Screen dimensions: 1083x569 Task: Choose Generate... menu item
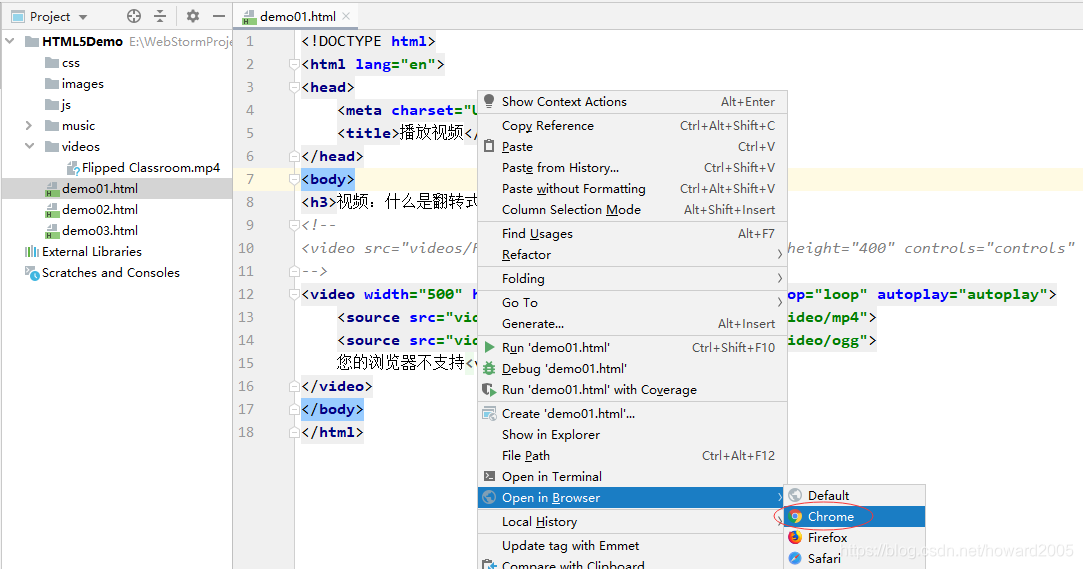point(632,323)
